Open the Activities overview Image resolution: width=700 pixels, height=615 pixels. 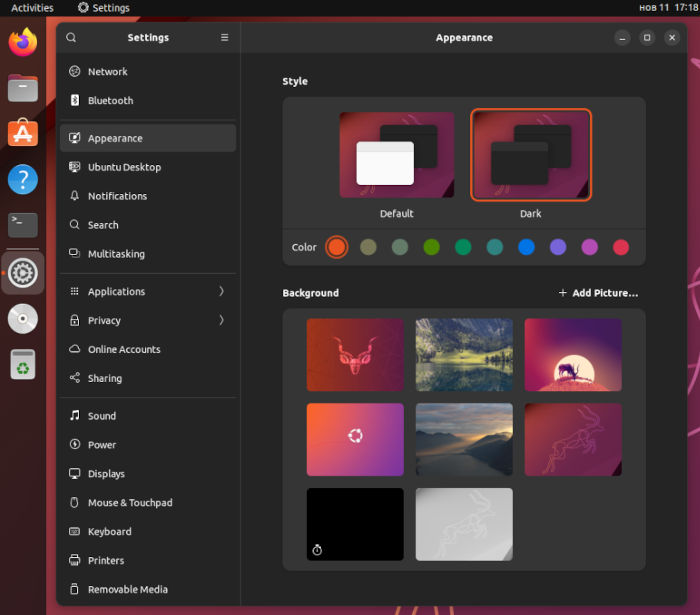32,8
